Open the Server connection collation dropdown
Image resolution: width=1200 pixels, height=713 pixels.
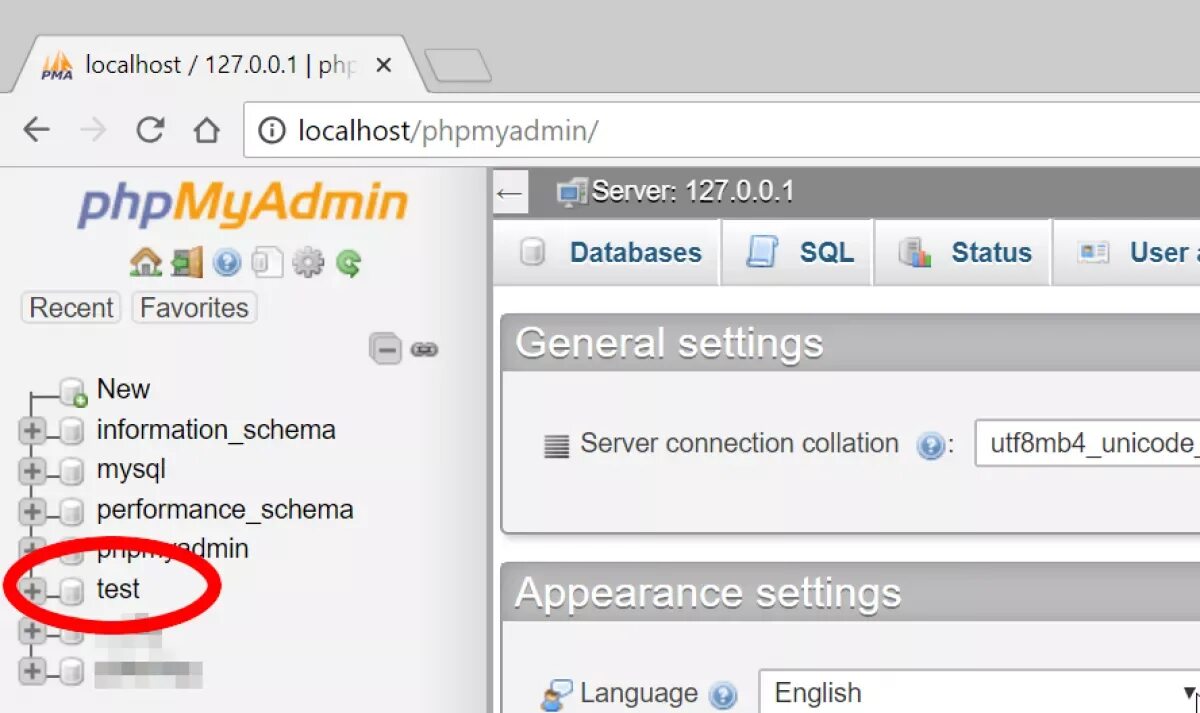click(x=1087, y=443)
